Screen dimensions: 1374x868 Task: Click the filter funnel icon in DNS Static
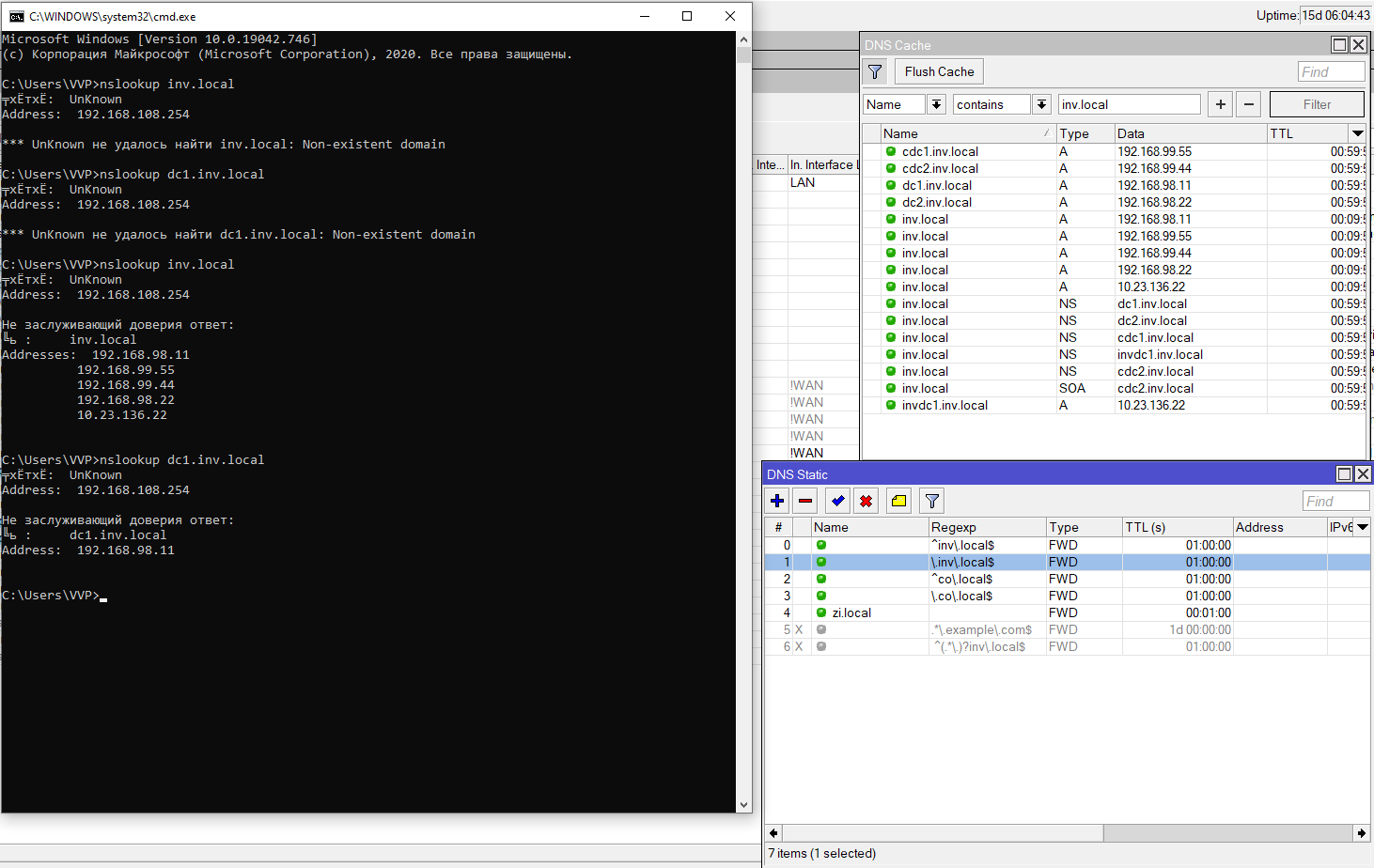(932, 501)
